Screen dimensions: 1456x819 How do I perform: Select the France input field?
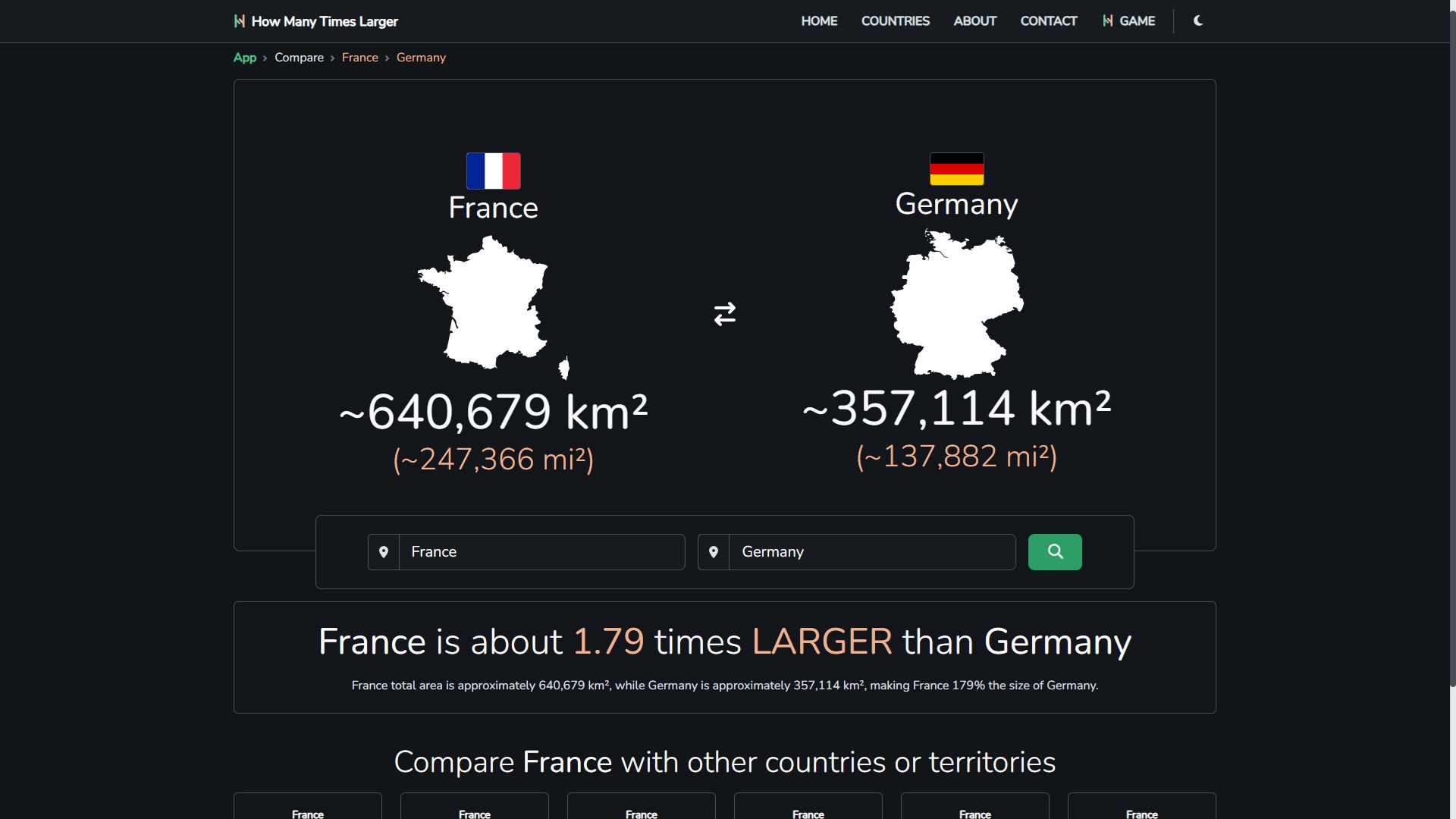tap(540, 552)
